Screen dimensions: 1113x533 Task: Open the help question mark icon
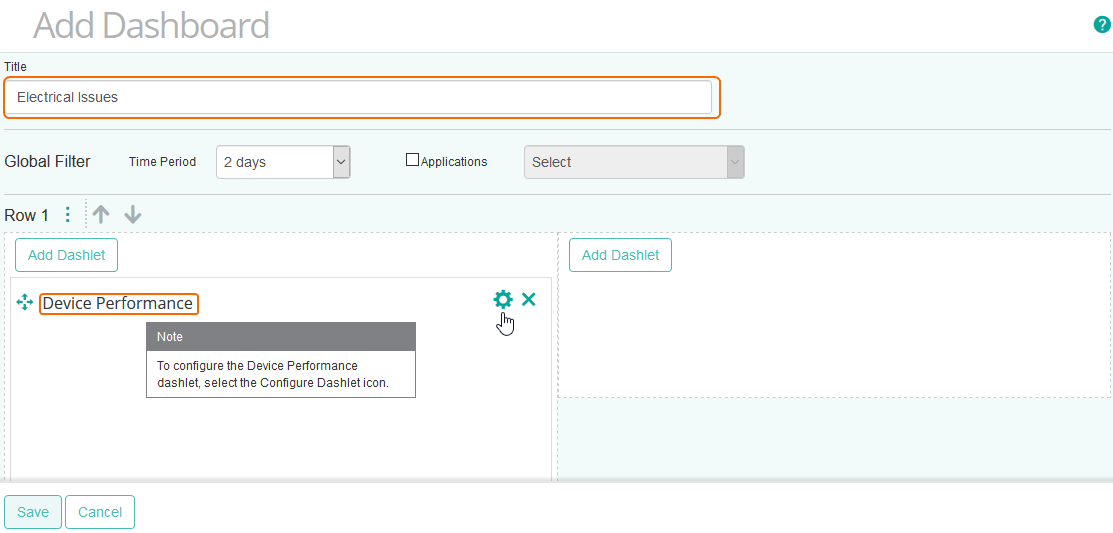pyautogui.click(x=1101, y=26)
